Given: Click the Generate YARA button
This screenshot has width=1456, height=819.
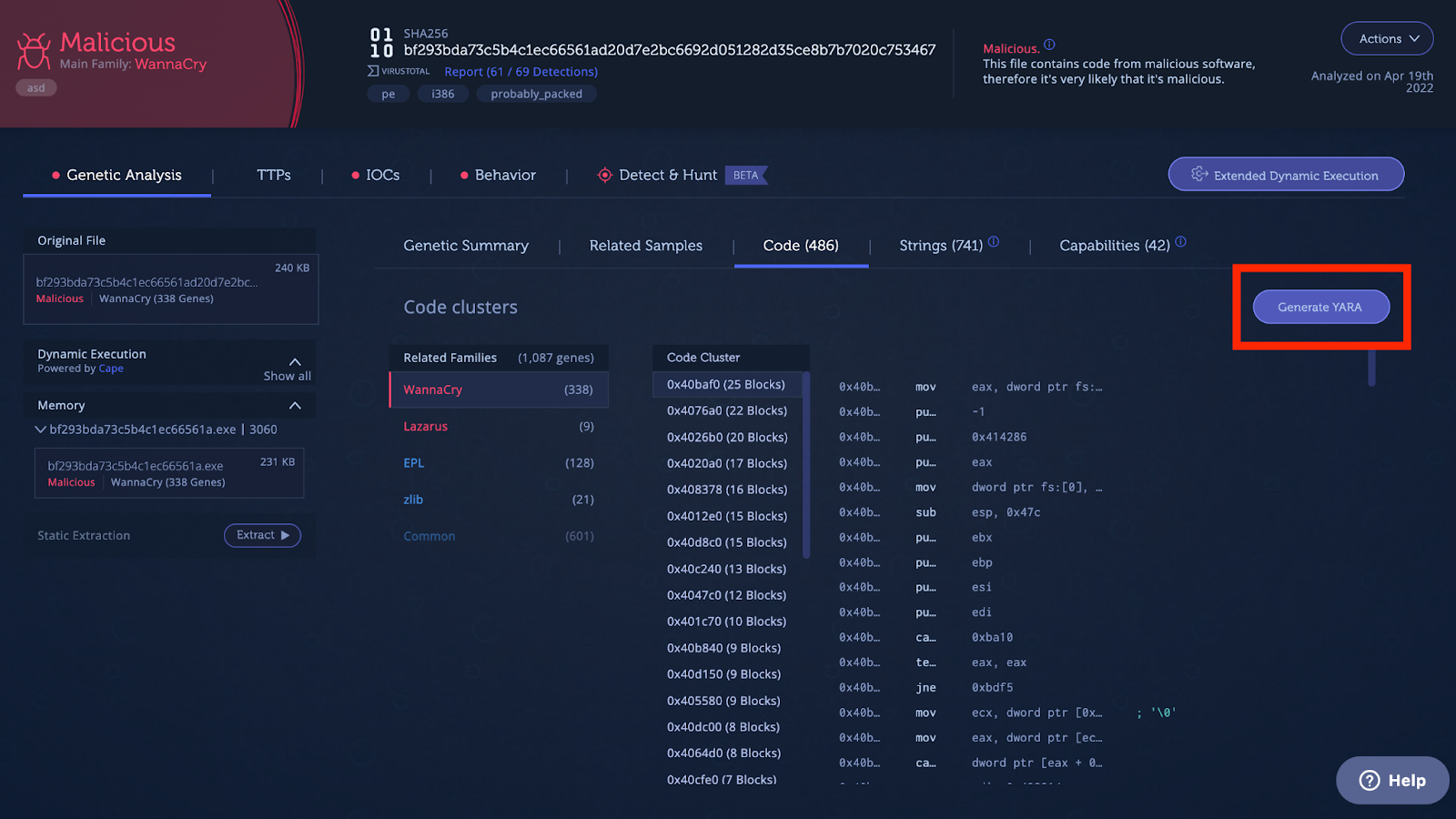Looking at the screenshot, I should pos(1320,307).
